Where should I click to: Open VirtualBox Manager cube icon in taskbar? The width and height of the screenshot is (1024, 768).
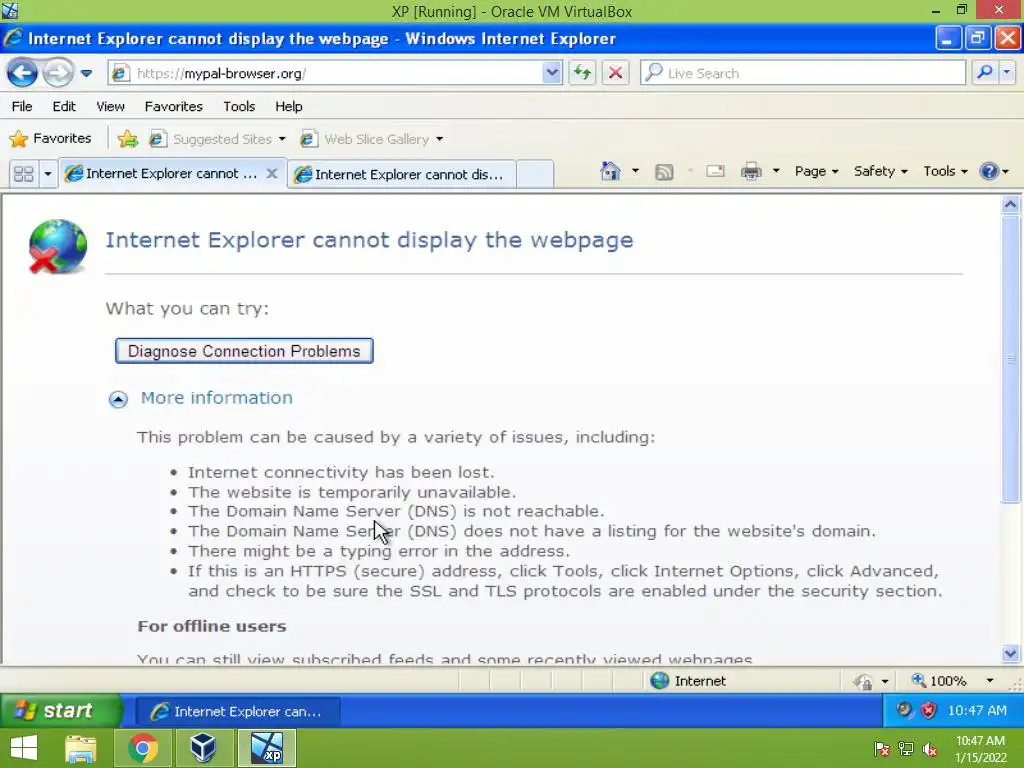pyautogui.click(x=203, y=748)
